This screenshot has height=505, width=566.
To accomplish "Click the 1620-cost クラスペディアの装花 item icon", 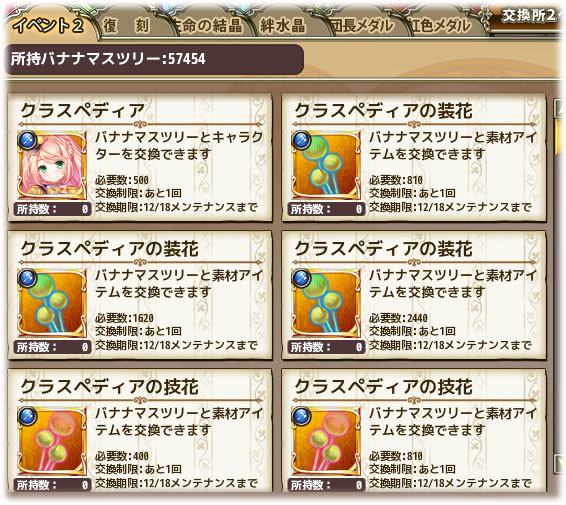I will click(x=52, y=302).
